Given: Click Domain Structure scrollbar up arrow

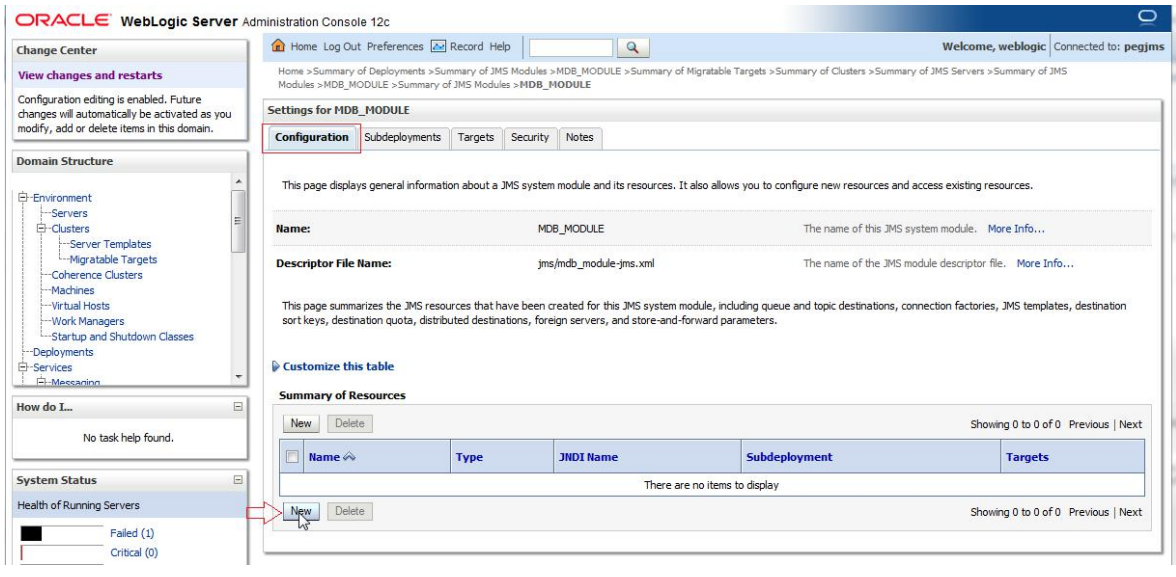Looking at the screenshot, I should (238, 182).
